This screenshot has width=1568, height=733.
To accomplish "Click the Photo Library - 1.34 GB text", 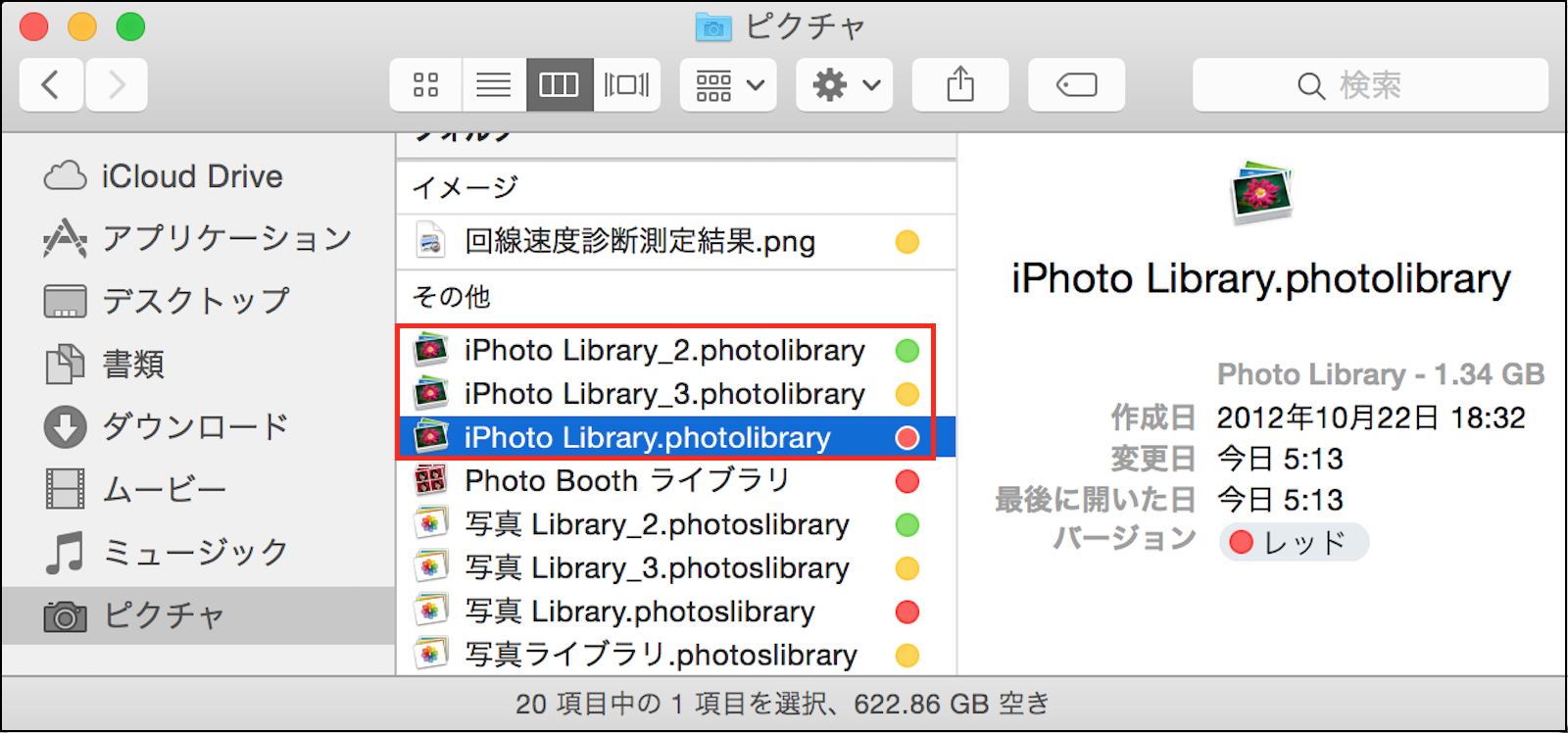I will point(1381,374).
